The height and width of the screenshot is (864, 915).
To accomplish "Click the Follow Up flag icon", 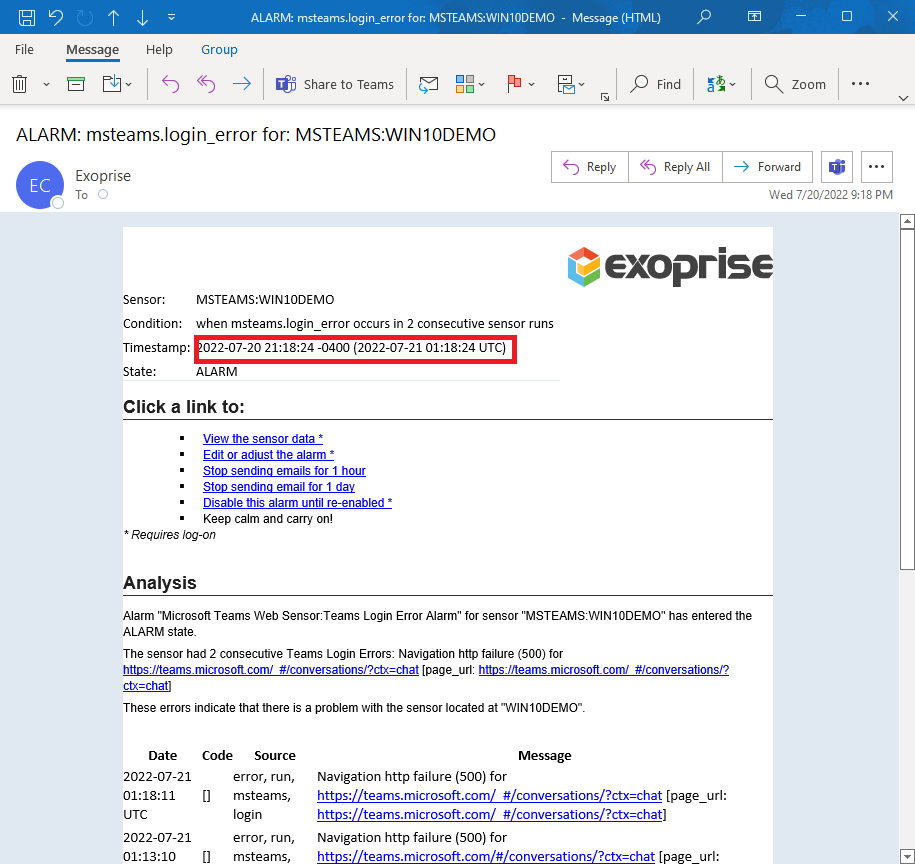I will click(514, 84).
